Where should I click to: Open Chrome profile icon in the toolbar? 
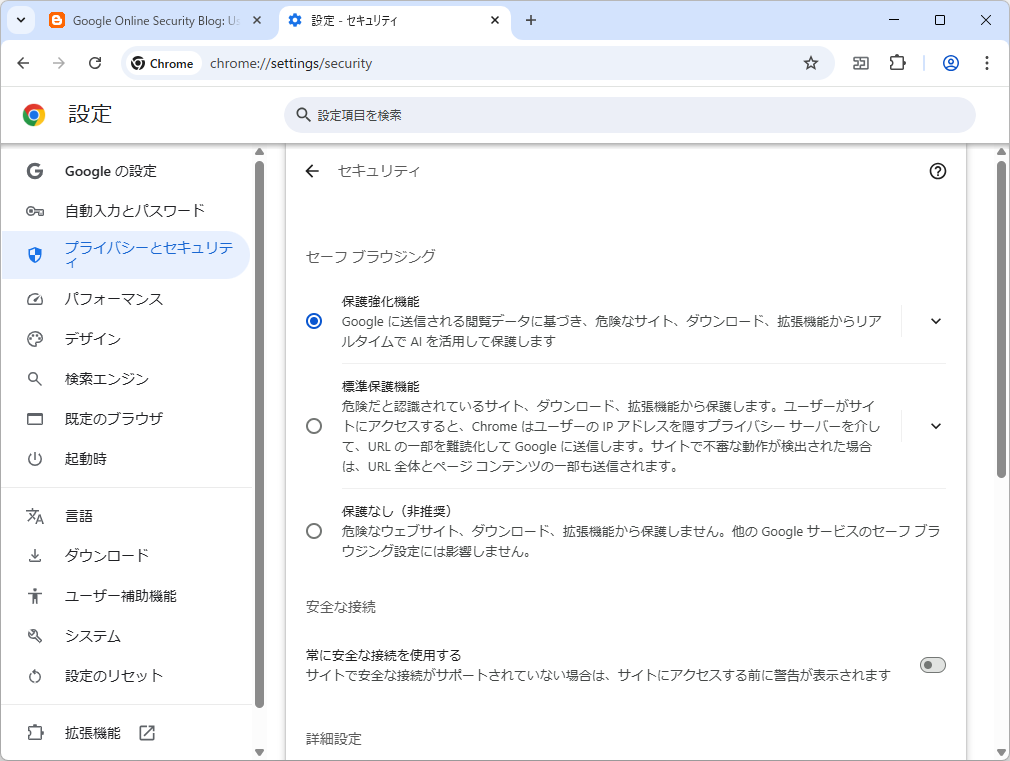(950, 62)
